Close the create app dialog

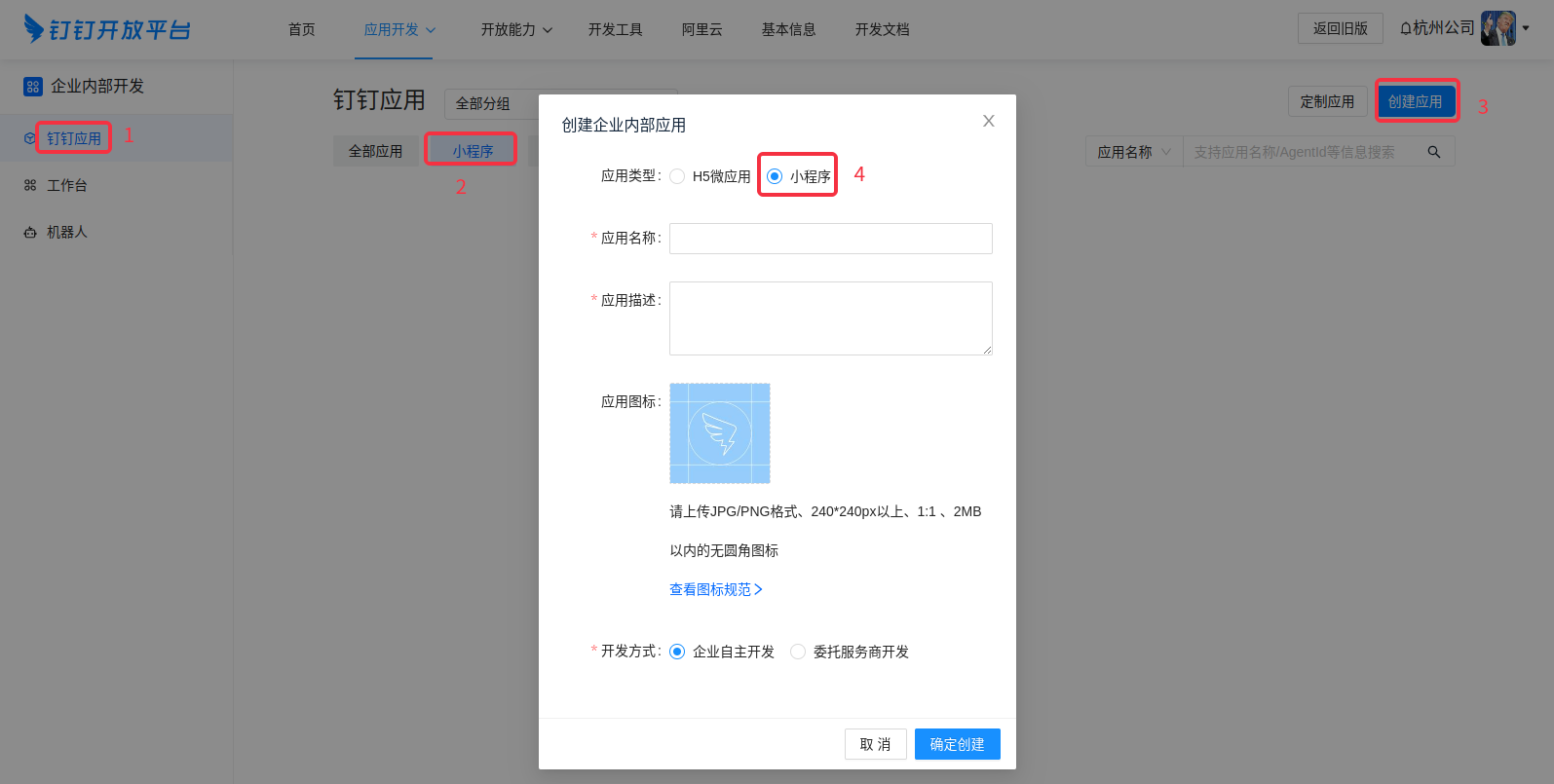pyautogui.click(x=988, y=121)
